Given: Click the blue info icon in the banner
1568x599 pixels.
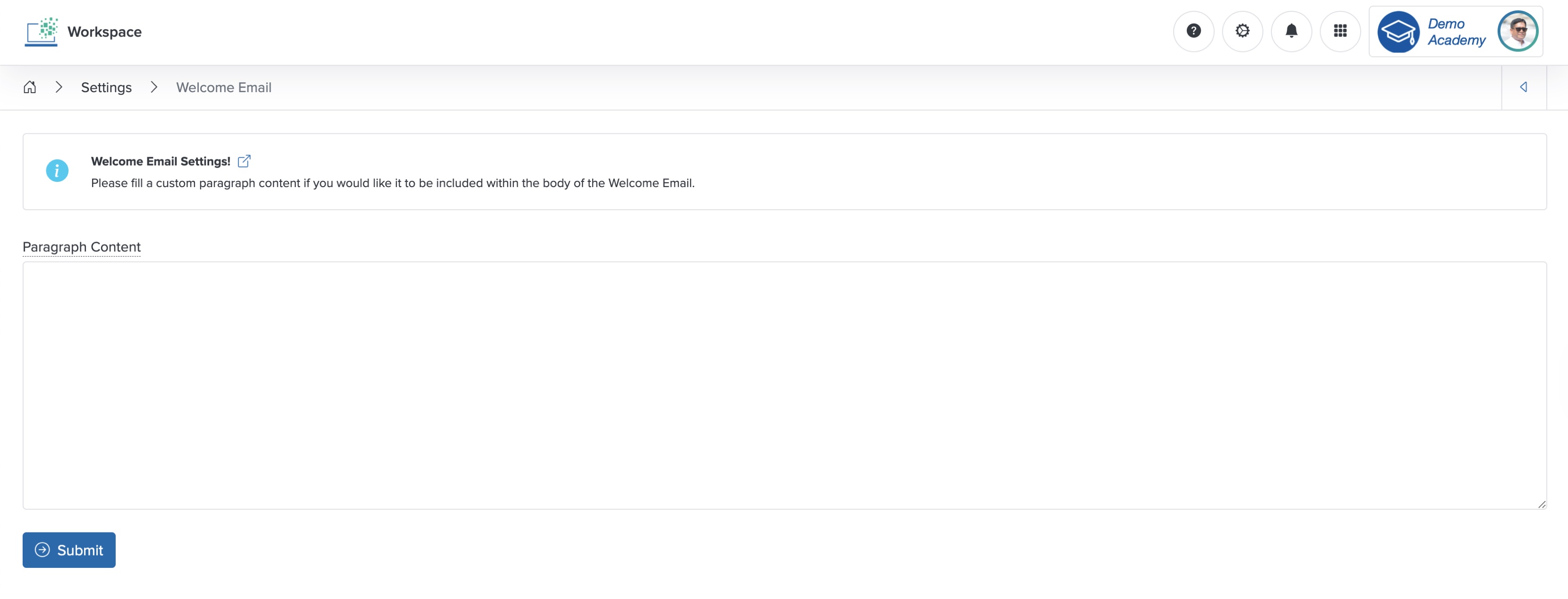Looking at the screenshot, I should point(57,171).
